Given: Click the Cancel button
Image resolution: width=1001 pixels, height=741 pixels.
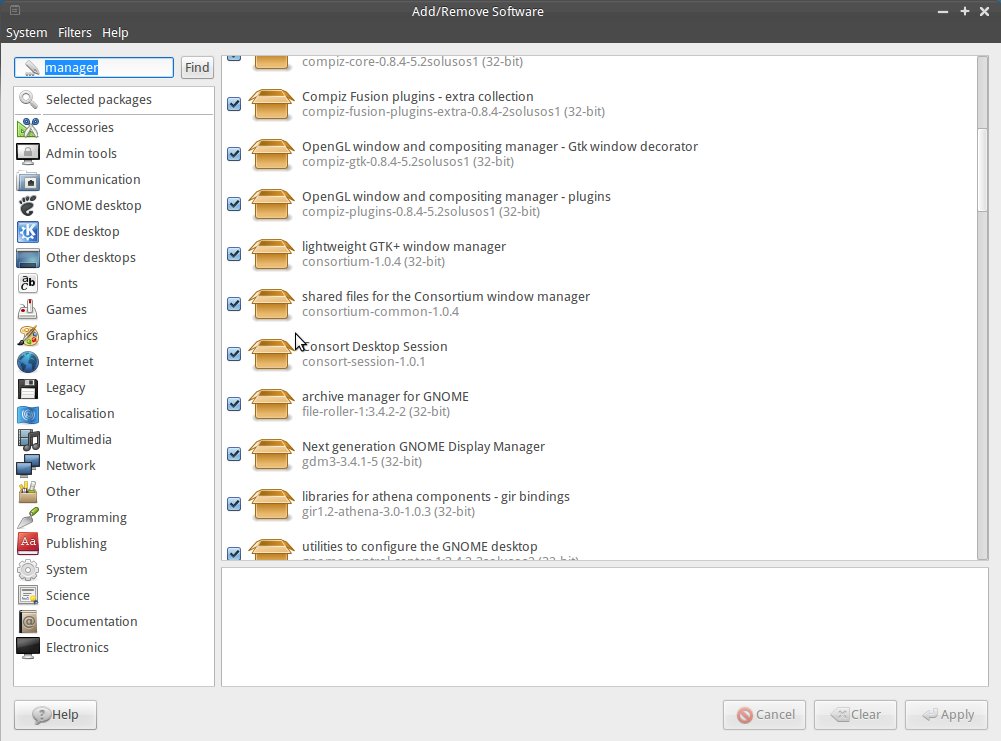Looking at the screenshot, I should point(764,715).
